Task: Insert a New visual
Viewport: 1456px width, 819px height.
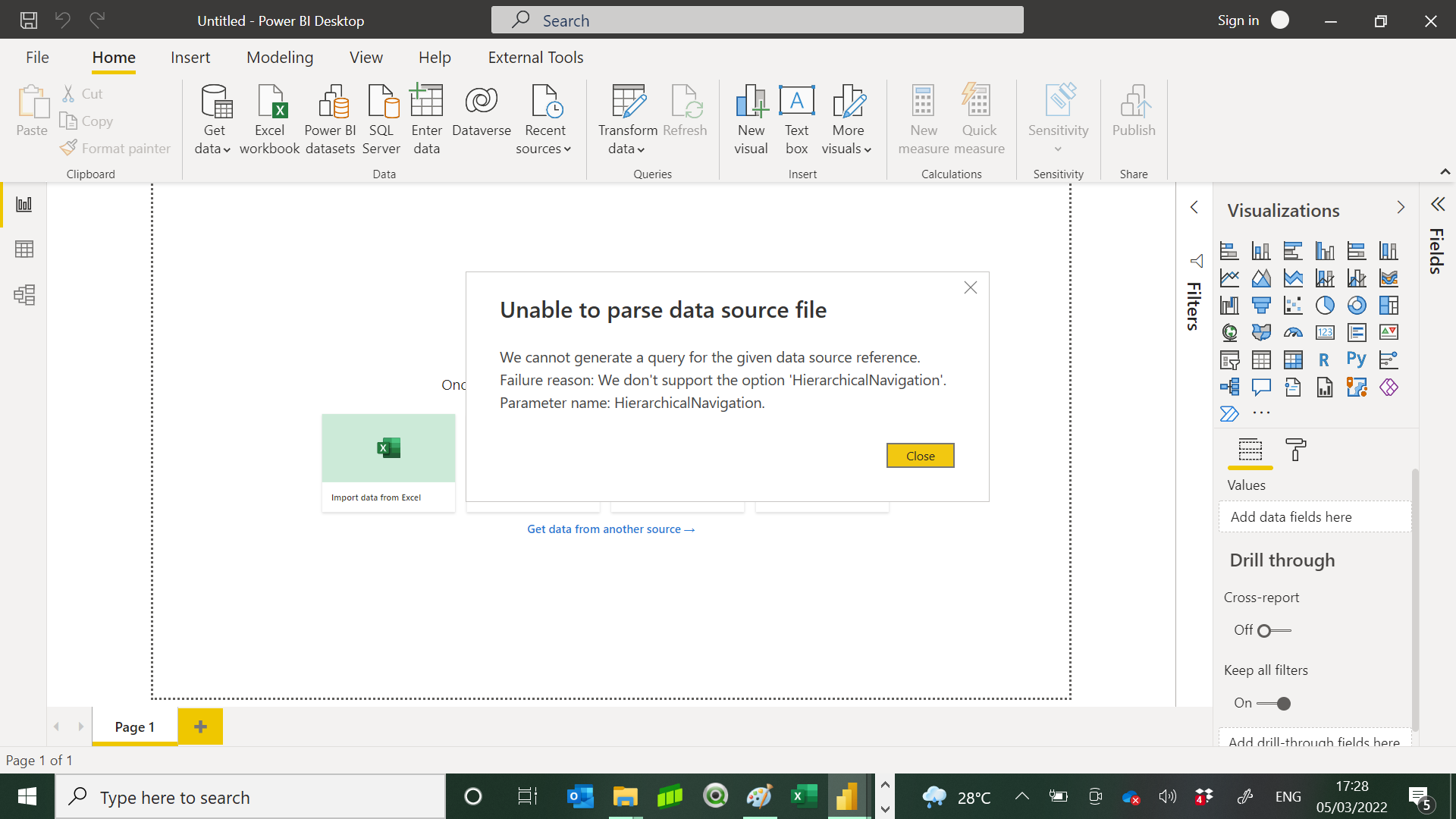Action: click(752, 120)
